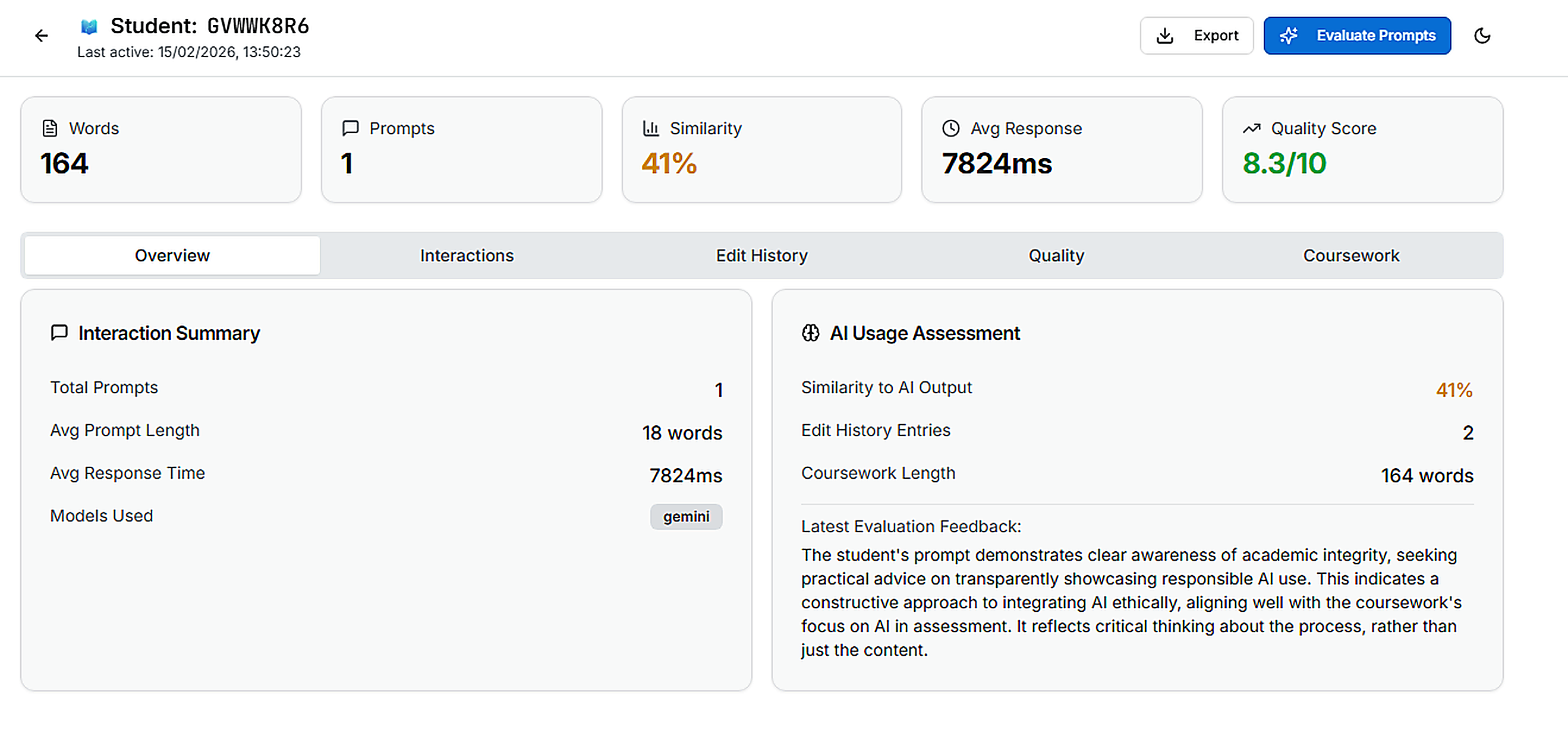Click the 7824ms value in Avg Response card
Screen dimensions: 1568x752
[x=997, y=164]
